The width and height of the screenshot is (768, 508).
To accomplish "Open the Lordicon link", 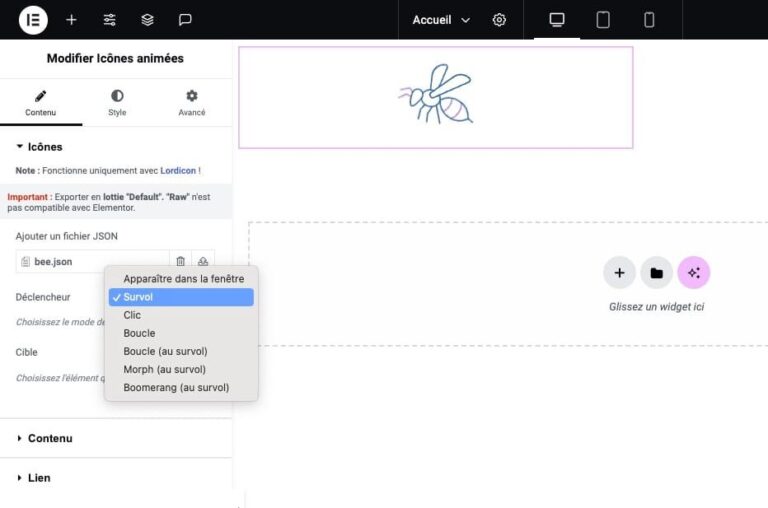I will point(178,170).
